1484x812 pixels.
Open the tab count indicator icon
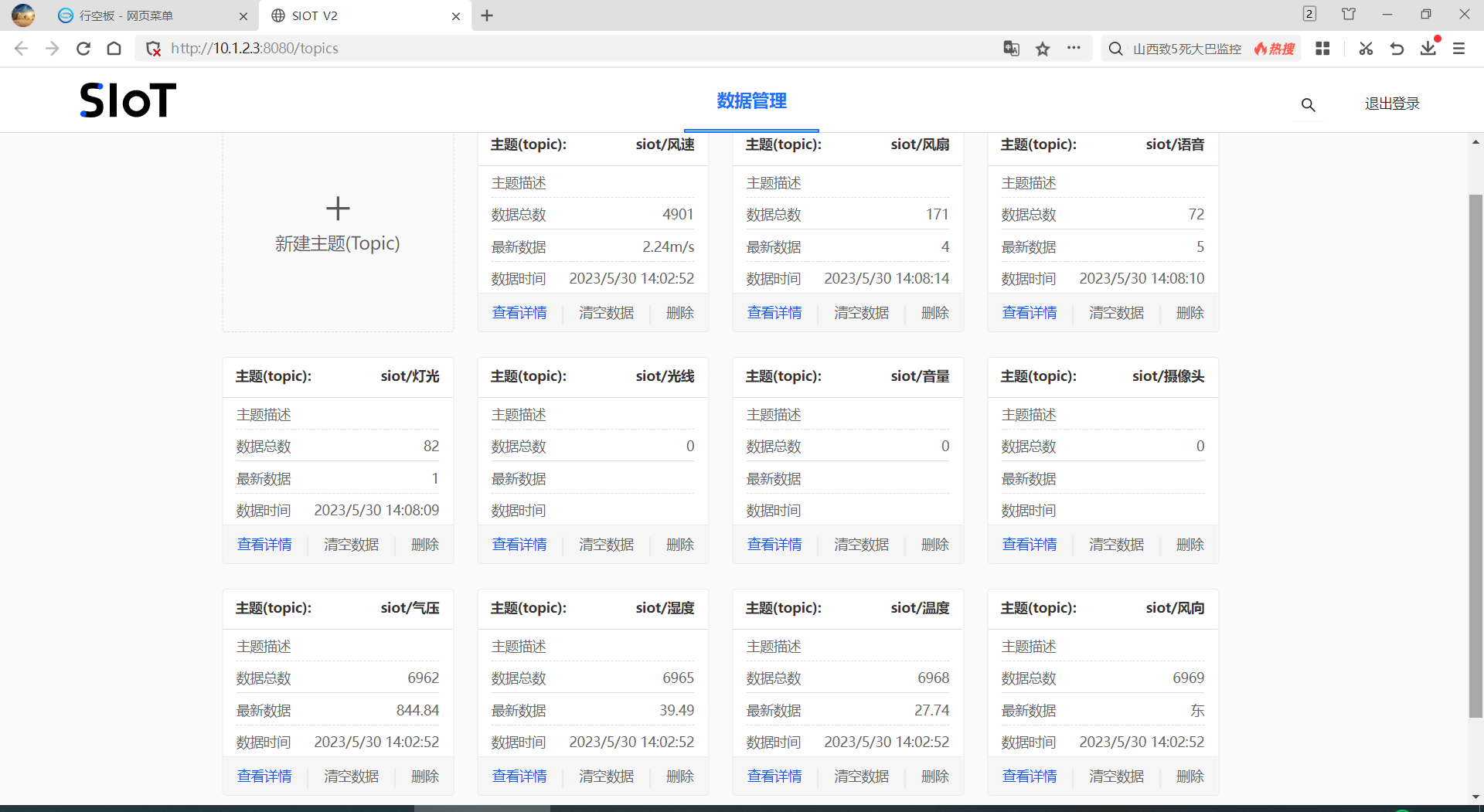tap(1309, 14)
